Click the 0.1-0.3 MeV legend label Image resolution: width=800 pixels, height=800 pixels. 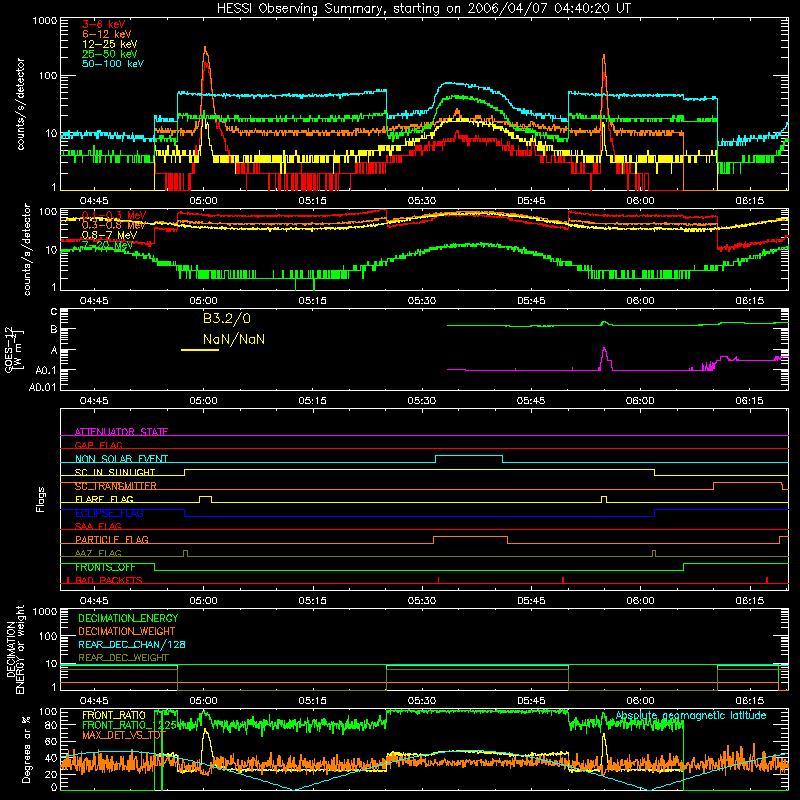114,216
